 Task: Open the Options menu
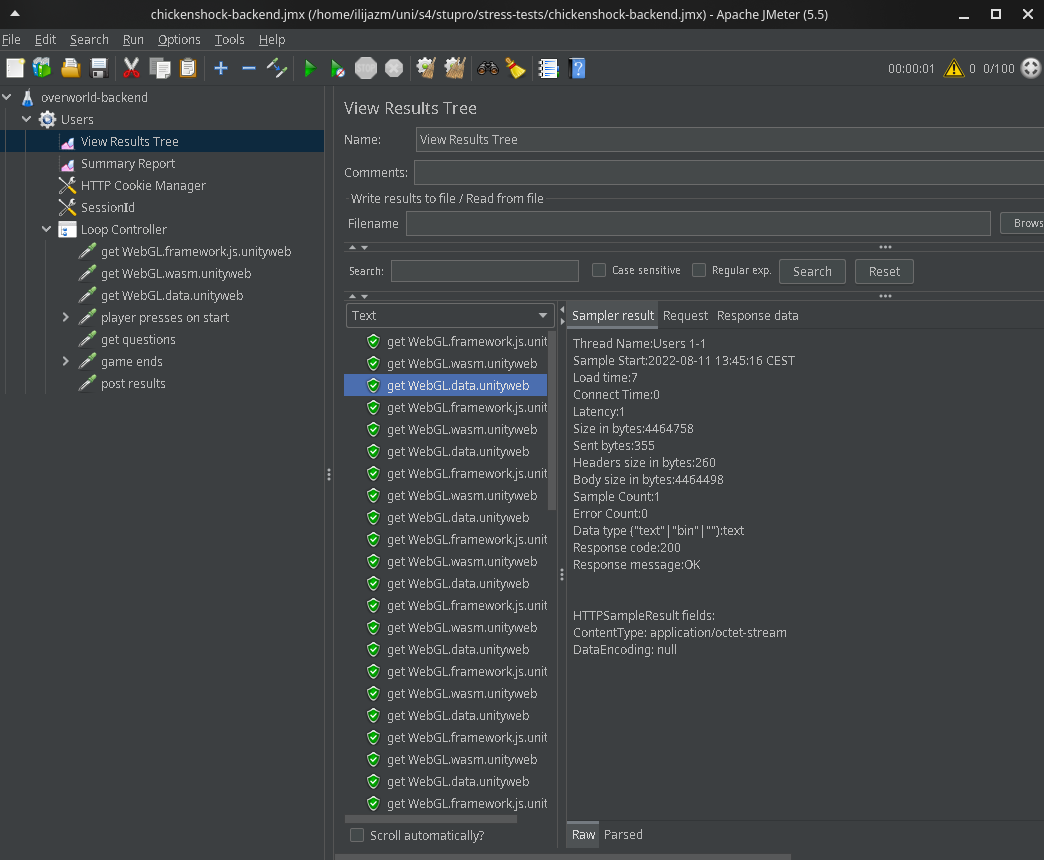coord(179,40)
